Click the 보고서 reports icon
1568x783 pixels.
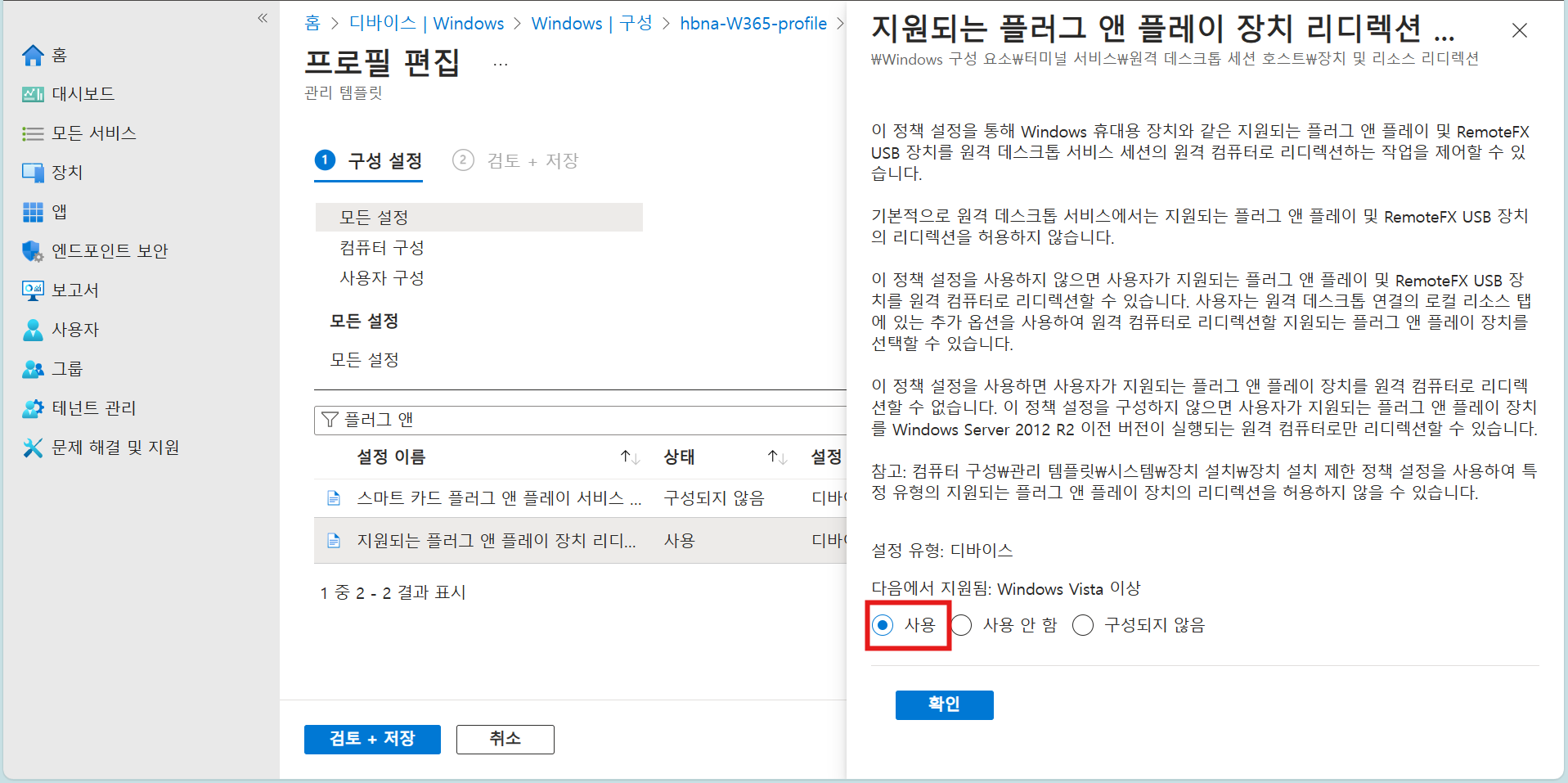pos(33,290)
